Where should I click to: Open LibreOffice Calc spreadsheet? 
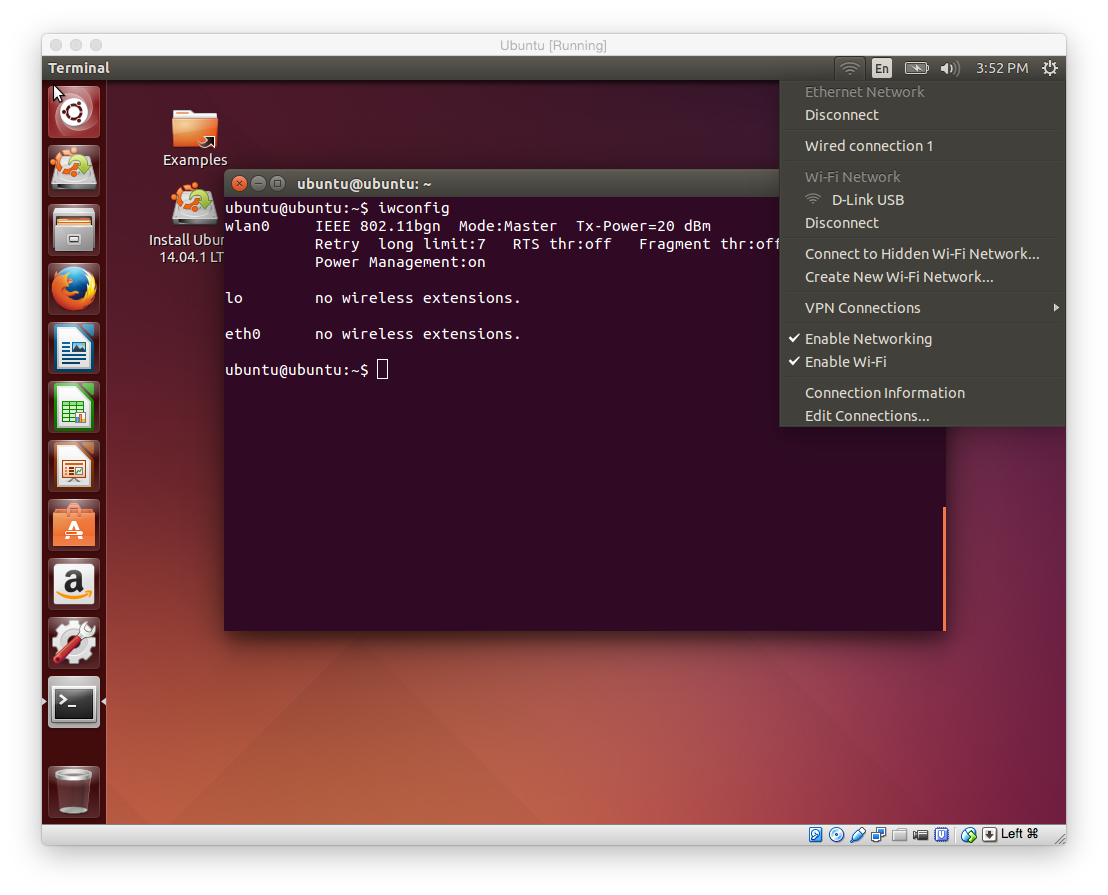(x=74, y=406)
